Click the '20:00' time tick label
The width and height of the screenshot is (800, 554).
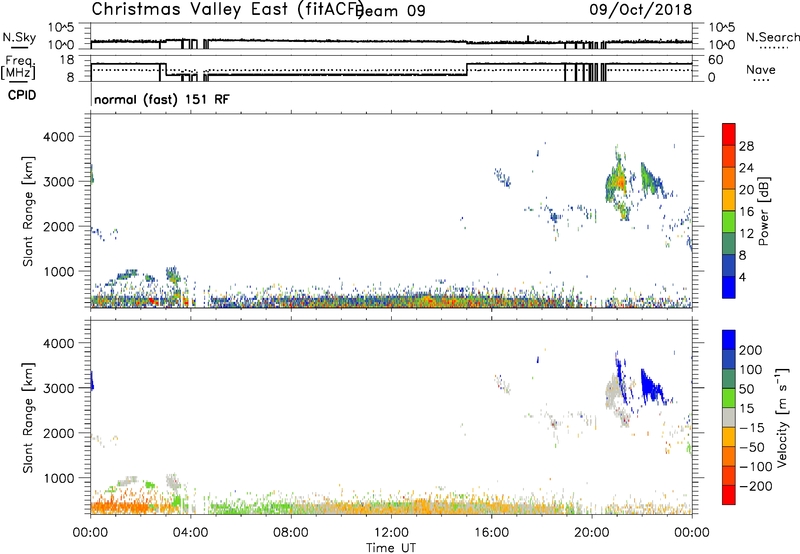591,533
